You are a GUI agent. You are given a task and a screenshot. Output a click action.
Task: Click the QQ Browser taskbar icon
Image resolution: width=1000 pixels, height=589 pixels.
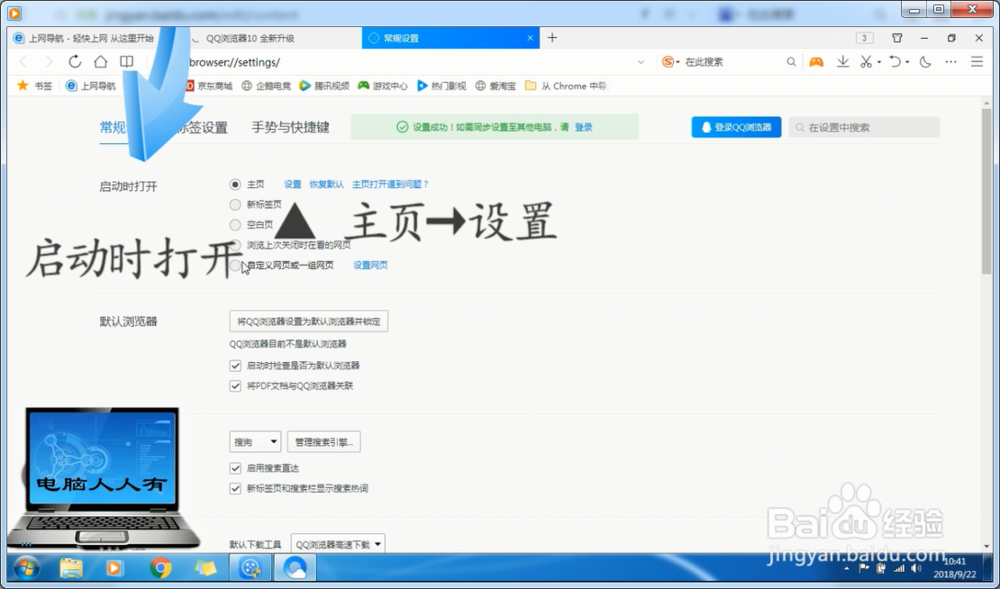(295, 567)
